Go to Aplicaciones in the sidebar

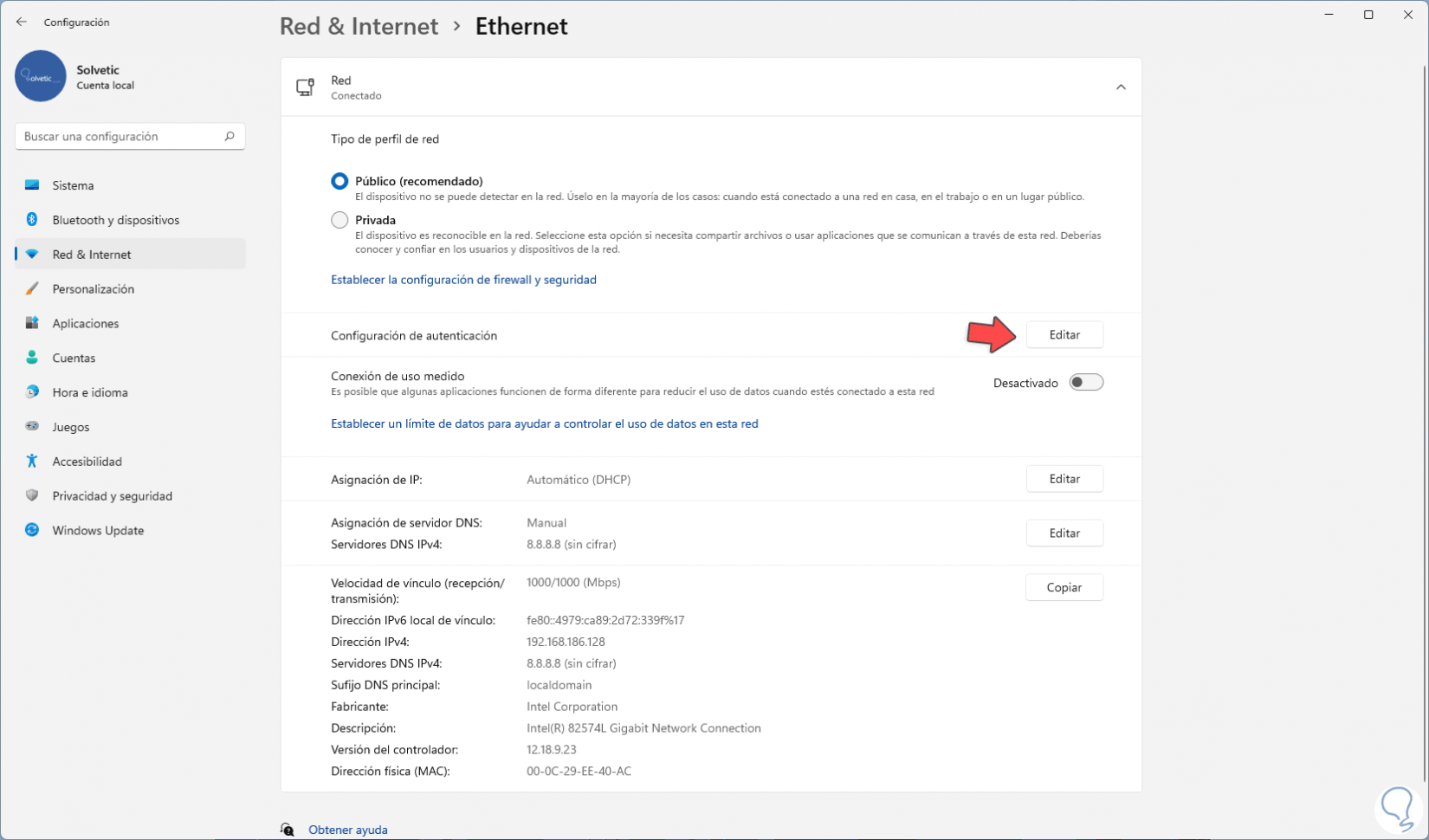(85, 323)
